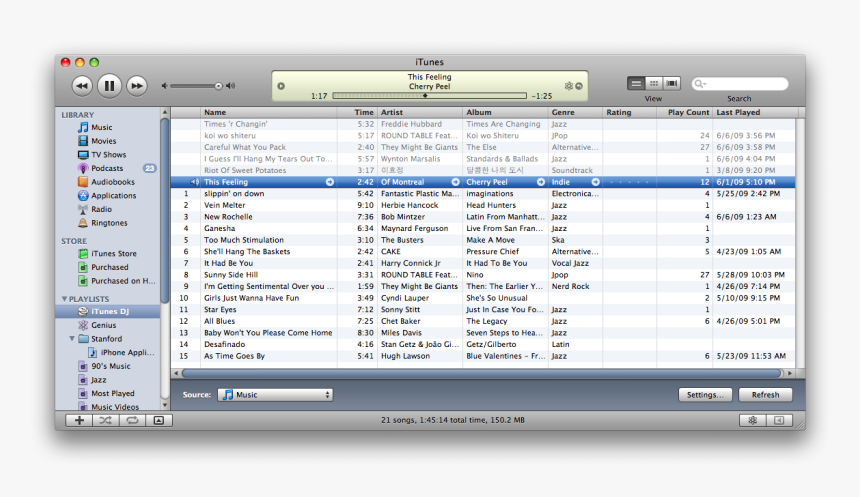The height and width of the screenshot is (497, 860).
Task: Click arrow next to Of Montreal artist
Action: click(455, 182)
